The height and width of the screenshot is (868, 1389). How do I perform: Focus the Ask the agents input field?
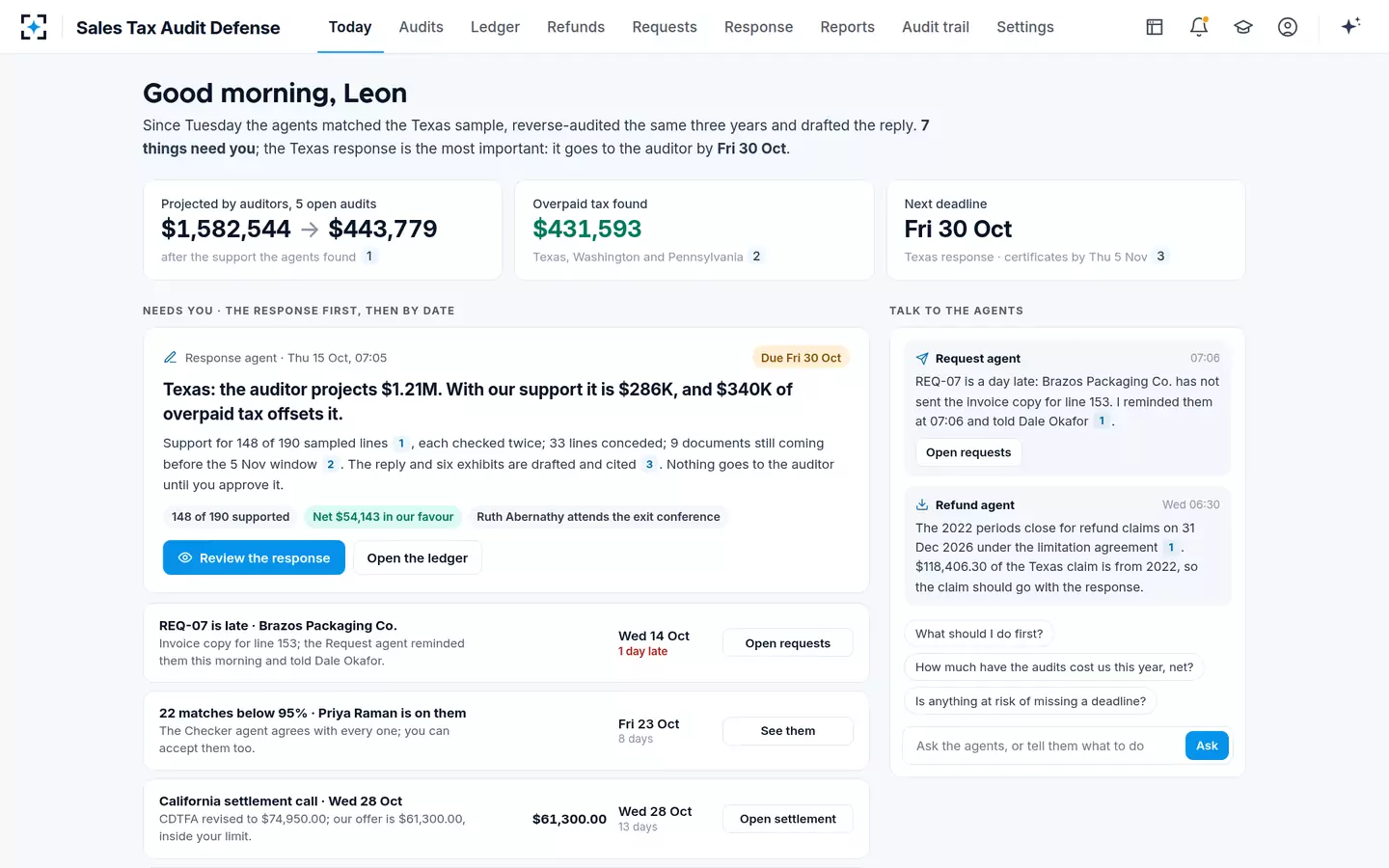coord(1044,746)
